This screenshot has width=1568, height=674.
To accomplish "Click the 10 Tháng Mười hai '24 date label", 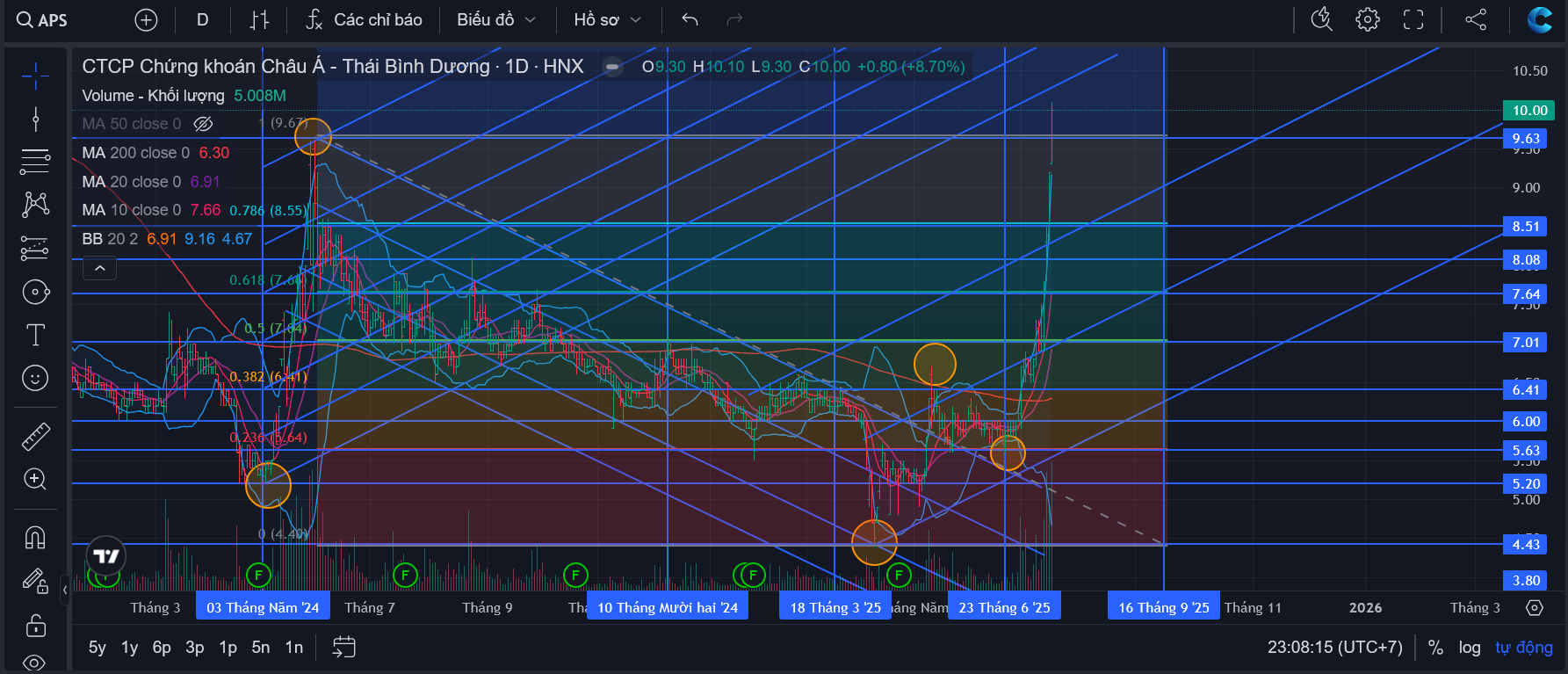I will [668, 607].
